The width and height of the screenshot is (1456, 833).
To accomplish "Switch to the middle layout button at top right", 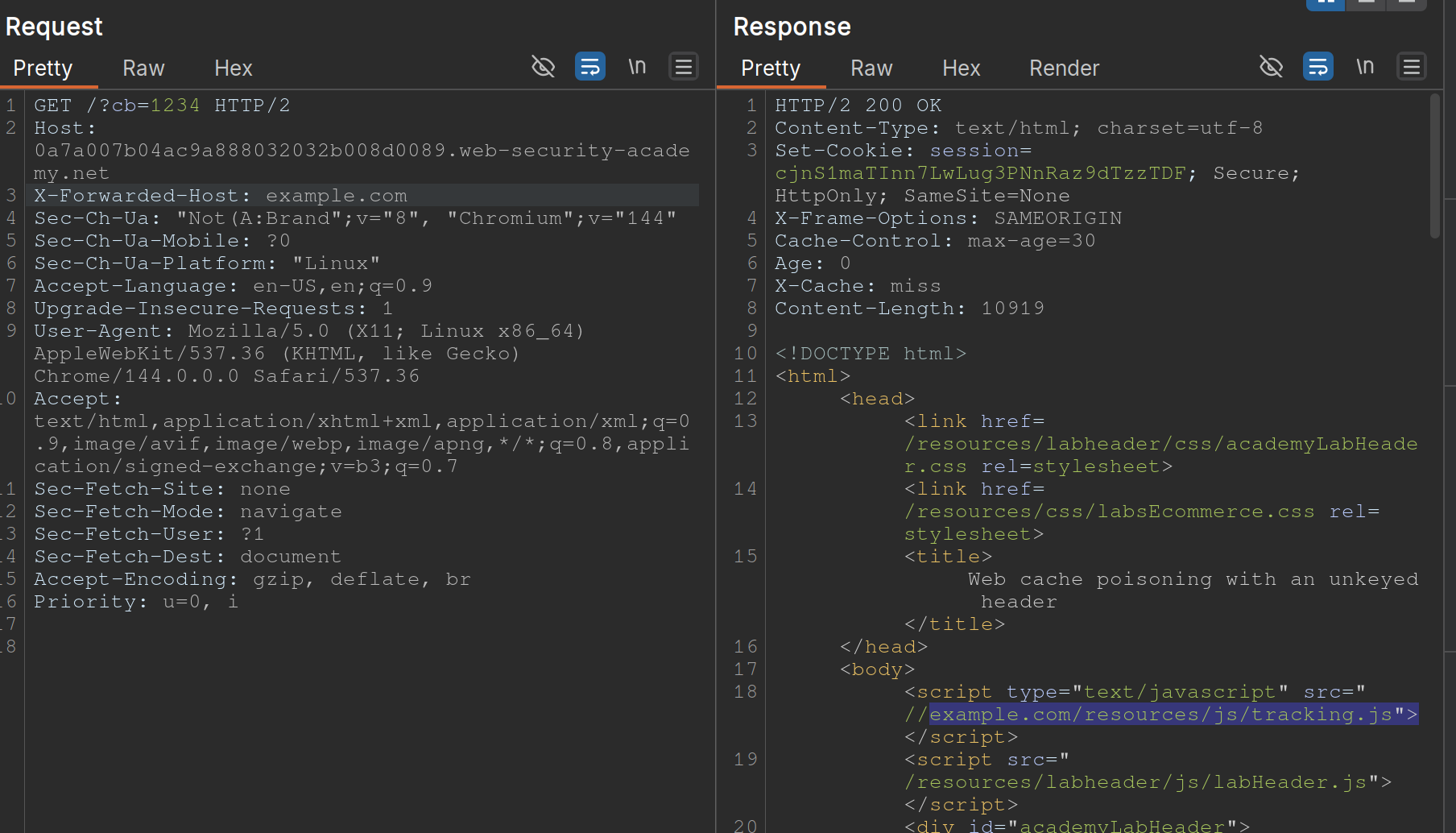I will tap(1367, 4).
